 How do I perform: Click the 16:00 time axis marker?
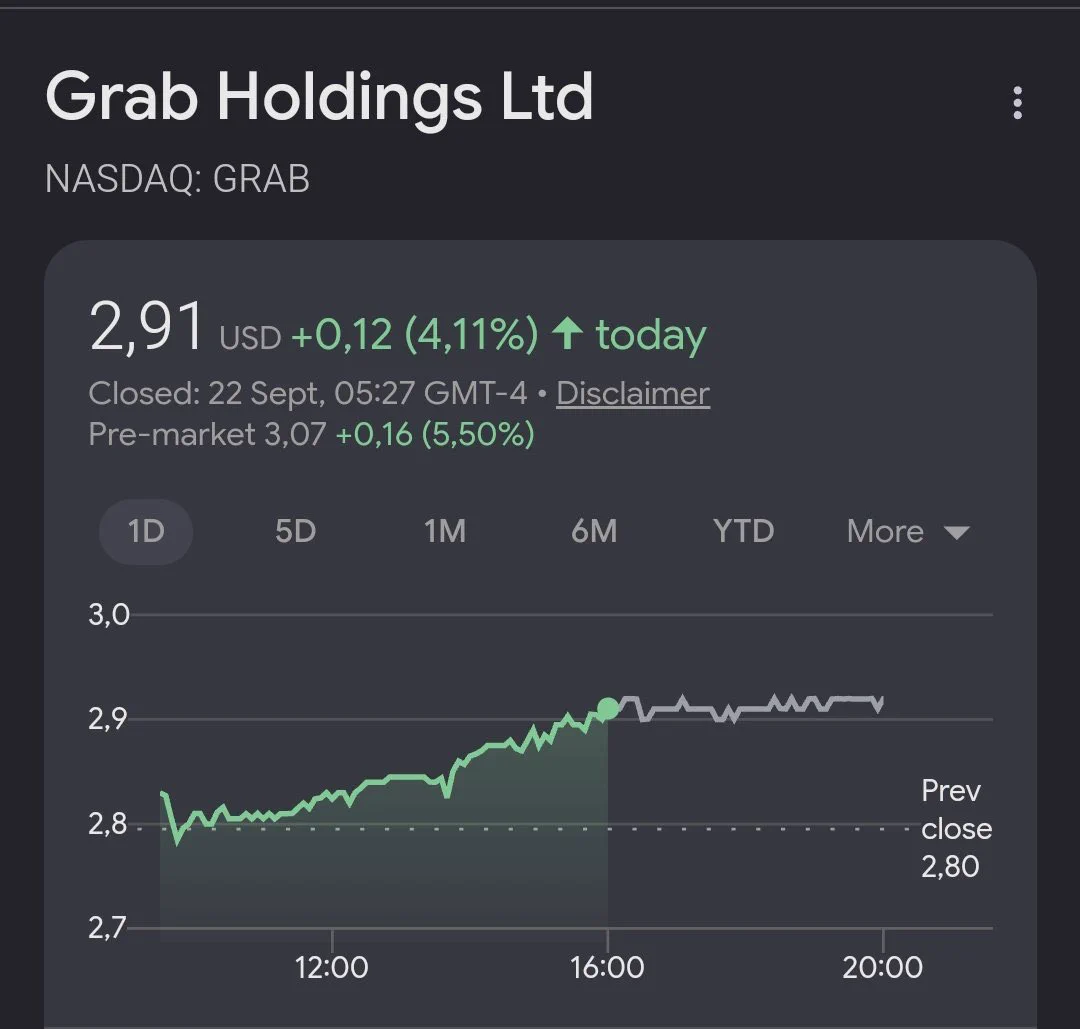[x=607, y=967]
